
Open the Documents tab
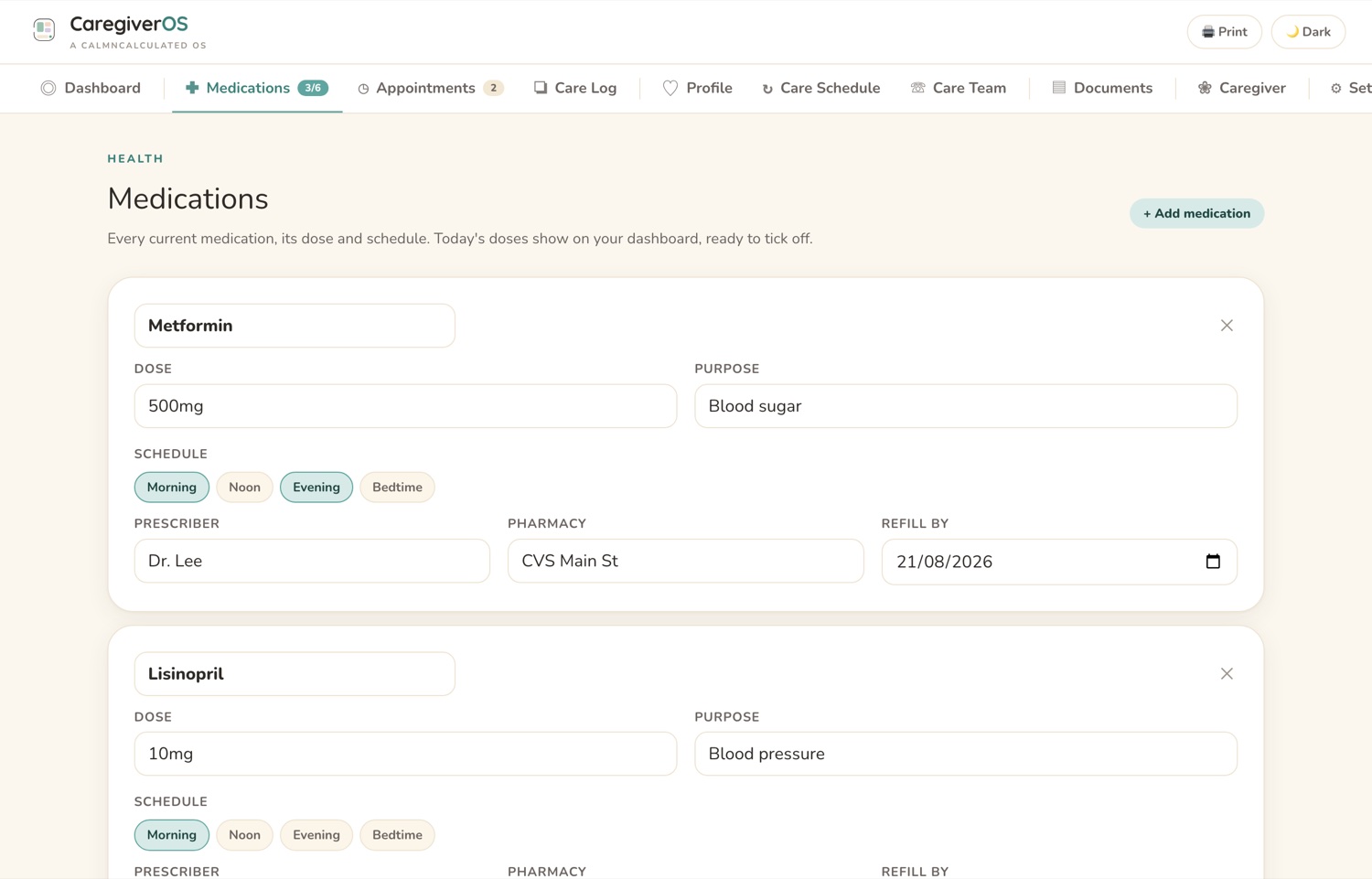[x=1102, y=88]
